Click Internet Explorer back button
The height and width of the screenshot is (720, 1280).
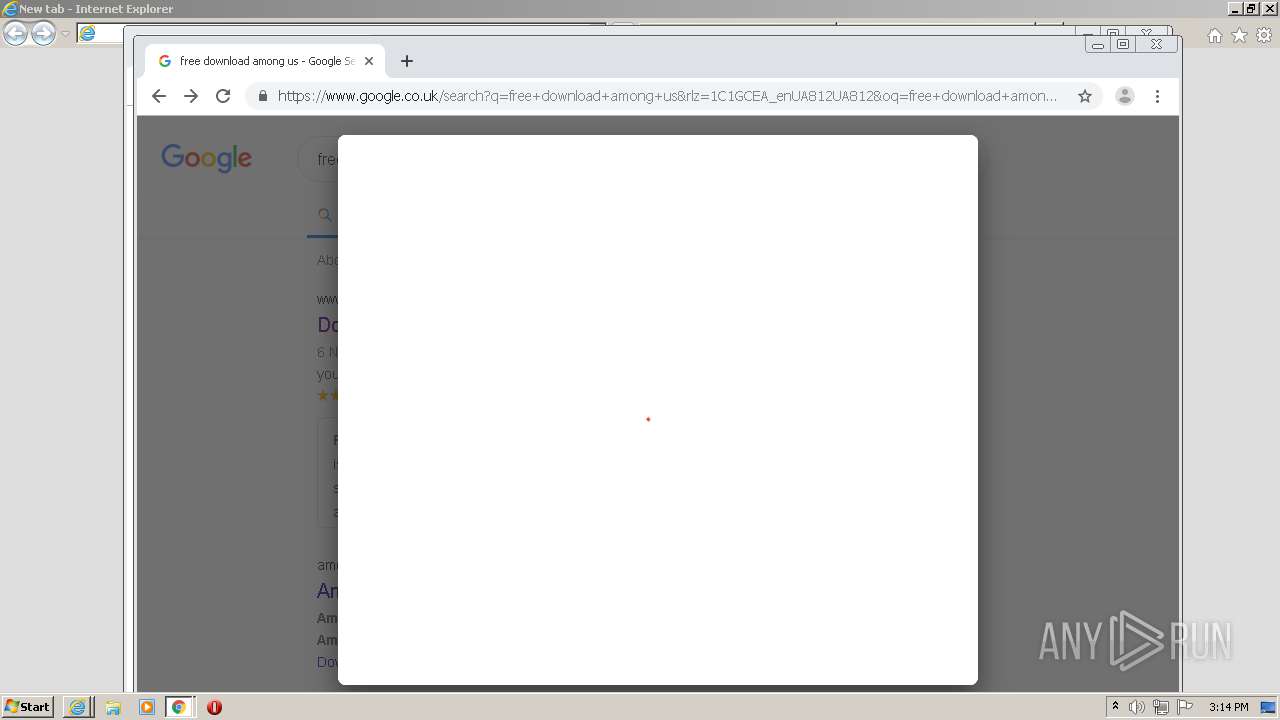(x=15, y=34)
